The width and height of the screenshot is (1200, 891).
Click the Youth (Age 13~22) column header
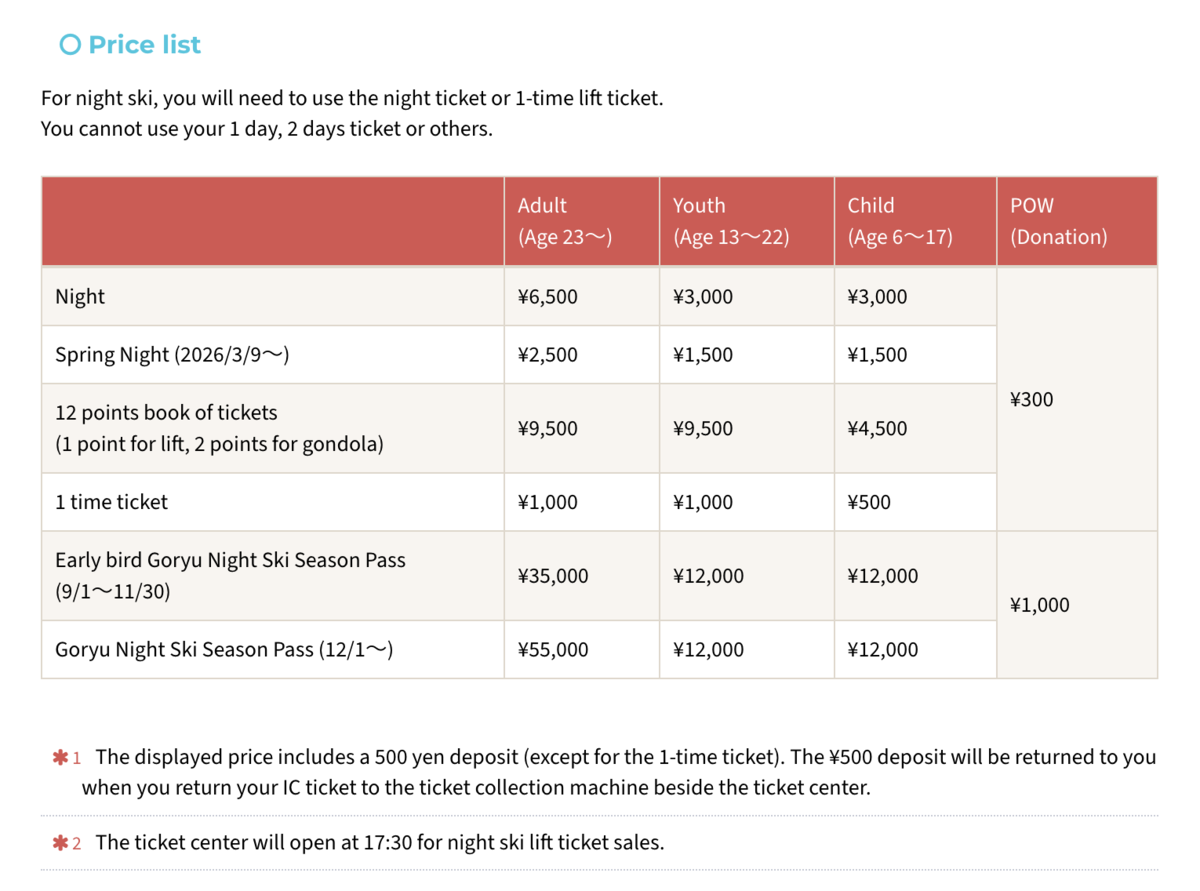point(747,221)
